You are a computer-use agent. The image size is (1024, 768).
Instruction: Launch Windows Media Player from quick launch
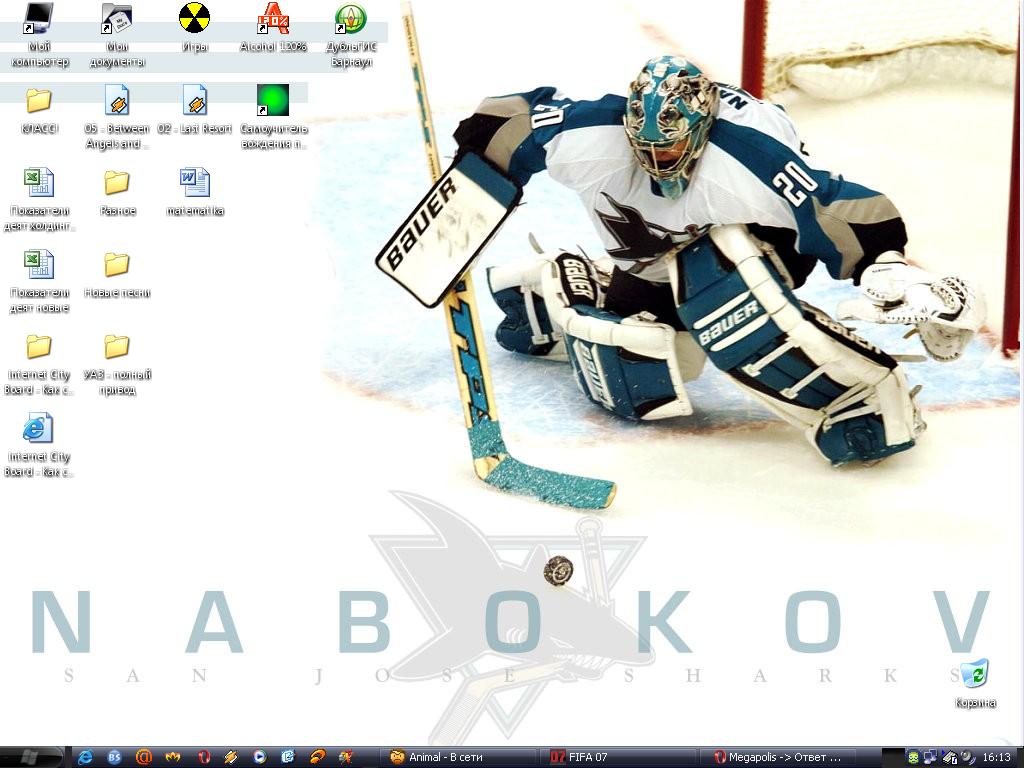pos(260,758)
